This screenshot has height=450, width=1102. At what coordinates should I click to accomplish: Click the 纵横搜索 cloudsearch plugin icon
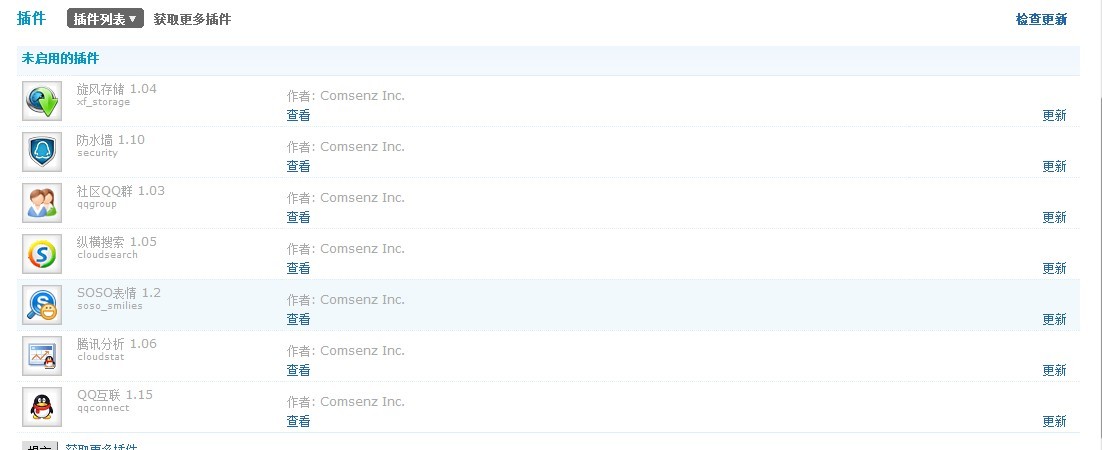click(42, 254)
